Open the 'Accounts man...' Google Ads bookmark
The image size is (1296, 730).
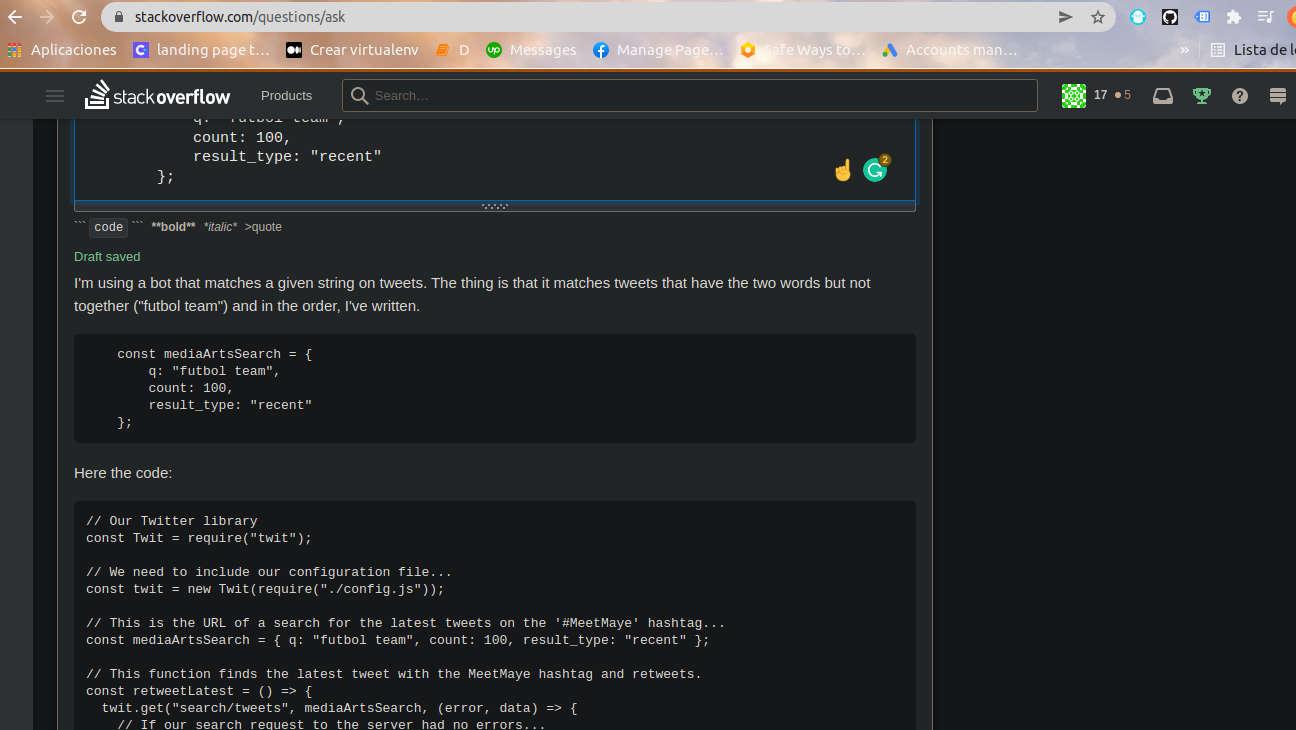click(949, 49)
